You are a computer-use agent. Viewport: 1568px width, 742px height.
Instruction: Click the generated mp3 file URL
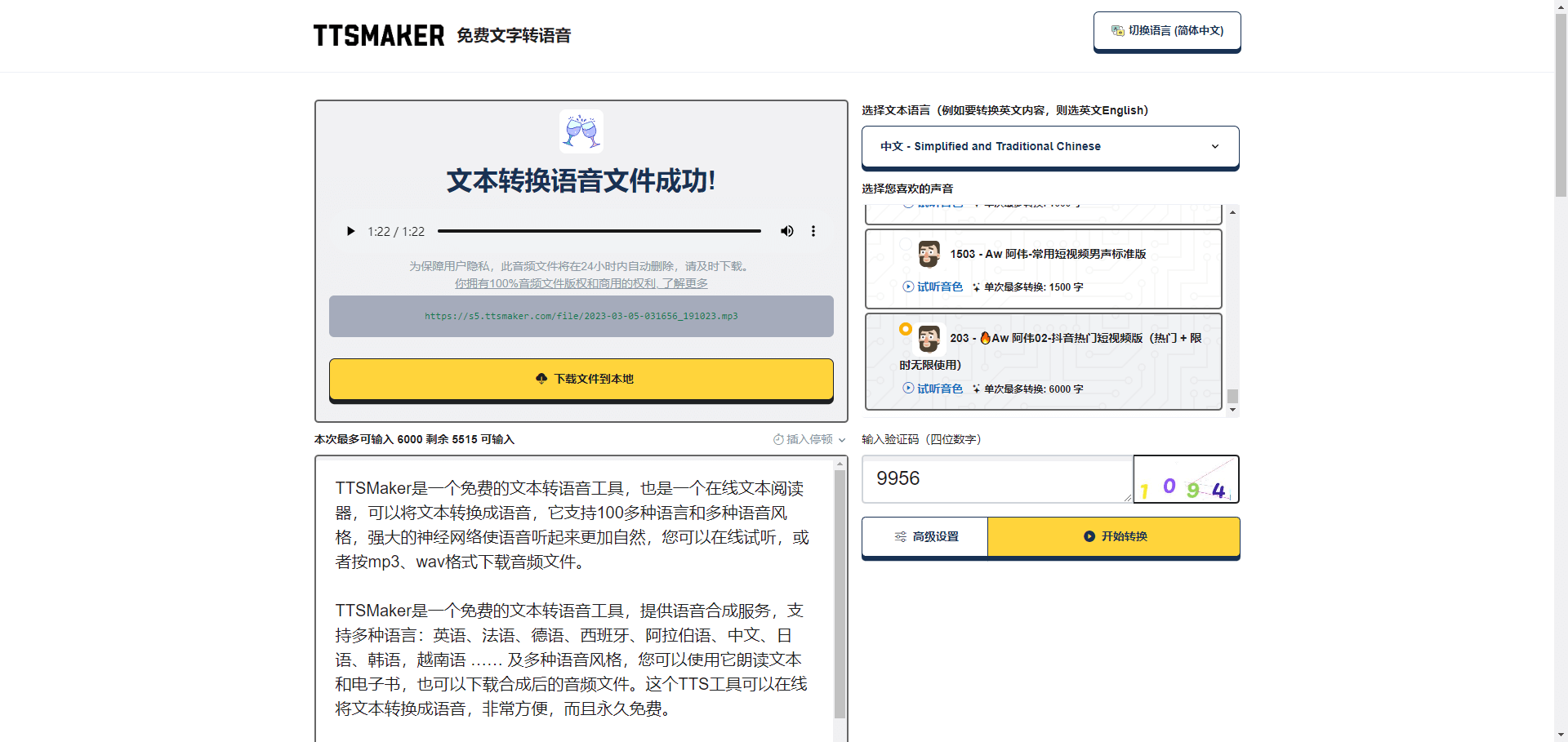click(x=581, y=316)
